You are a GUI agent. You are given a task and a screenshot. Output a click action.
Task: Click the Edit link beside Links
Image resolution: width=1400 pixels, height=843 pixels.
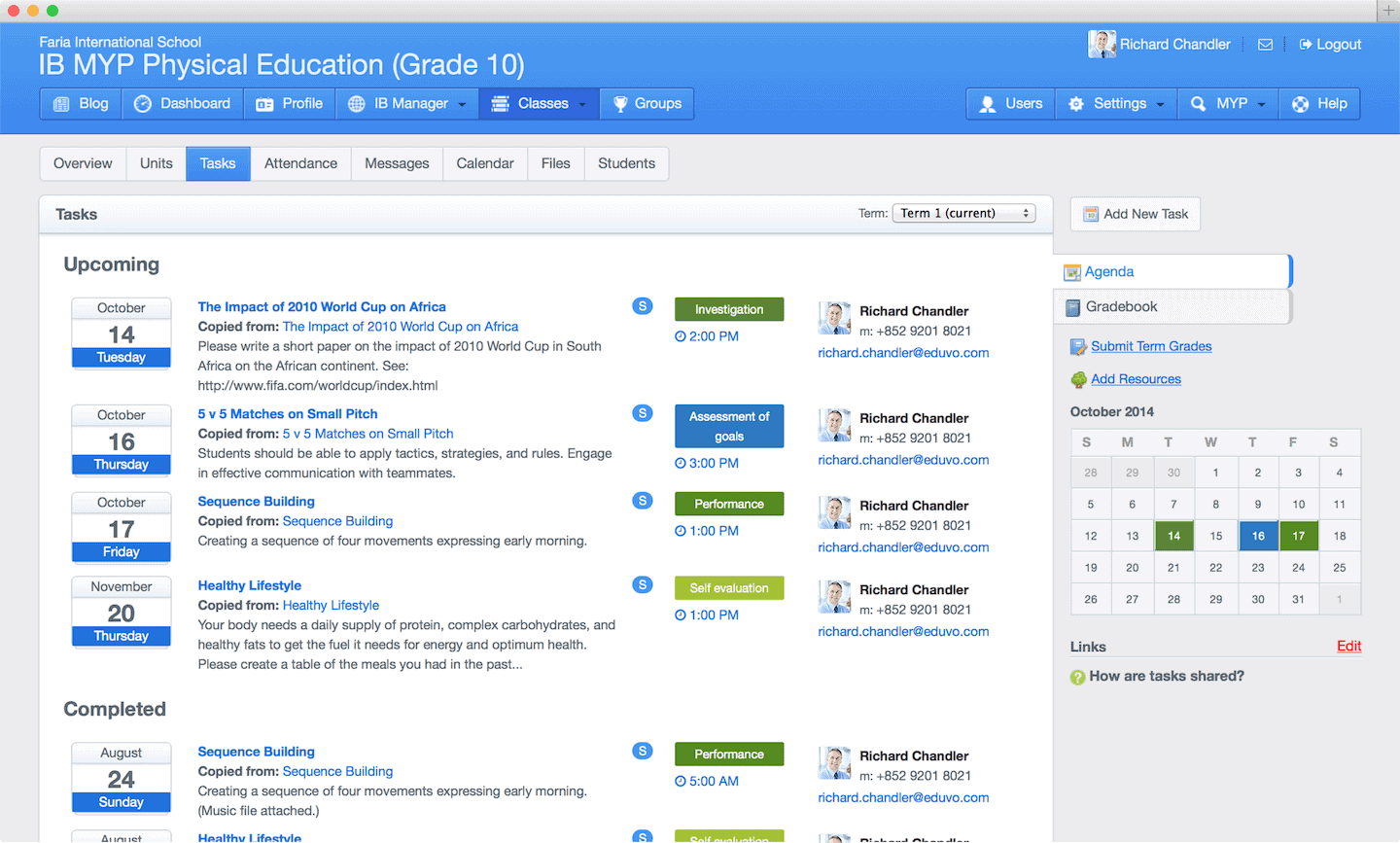point(1348,647)
